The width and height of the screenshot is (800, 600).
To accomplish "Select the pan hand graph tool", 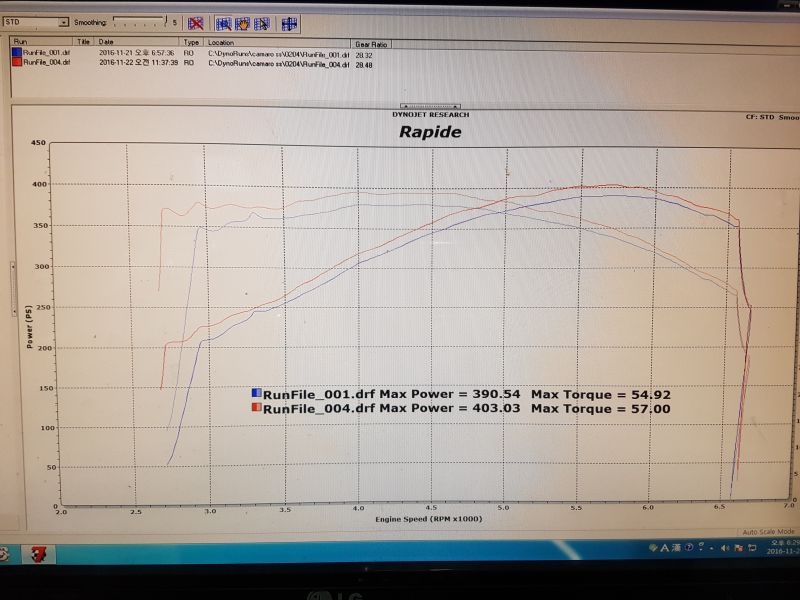I will 242,23.
